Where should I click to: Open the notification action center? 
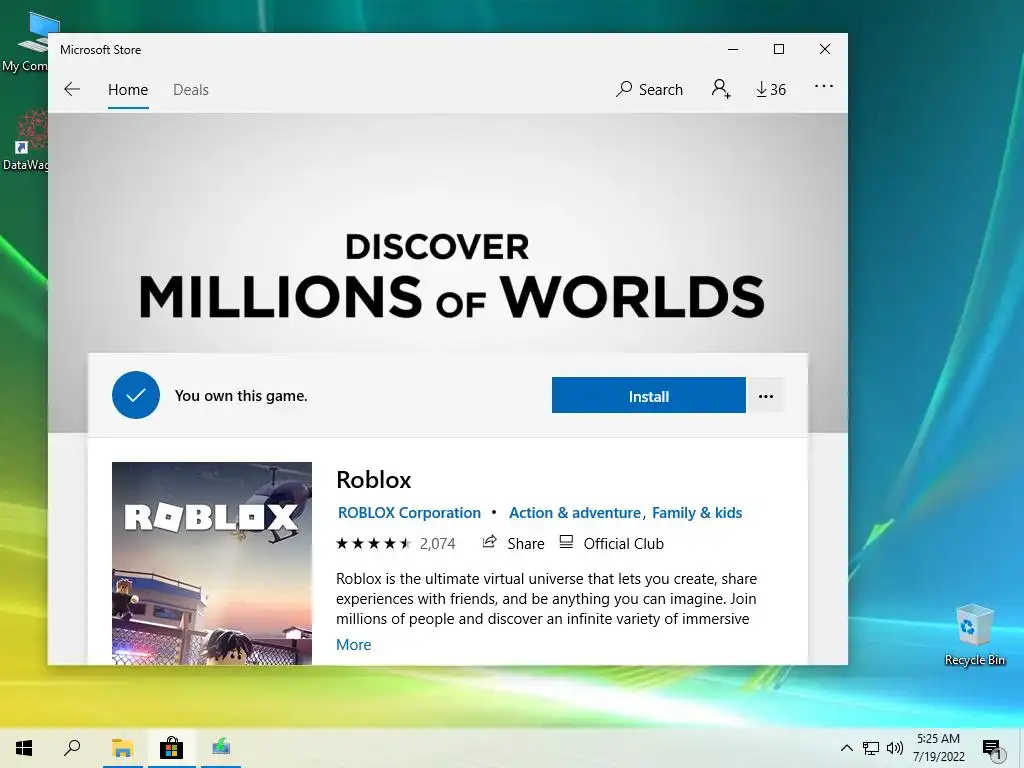(993, 748)
